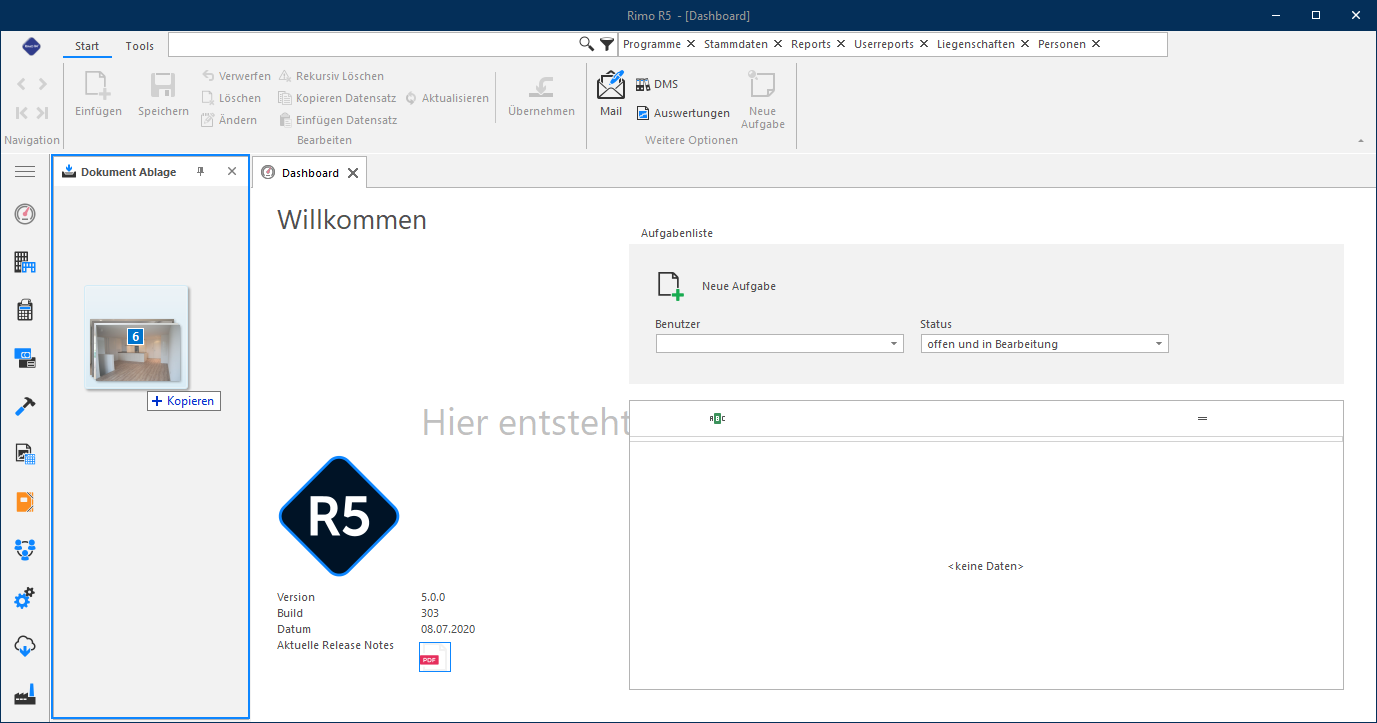Click the Übernehmen ribbon button
The image size is (1377, 723).
coord(541,95)
